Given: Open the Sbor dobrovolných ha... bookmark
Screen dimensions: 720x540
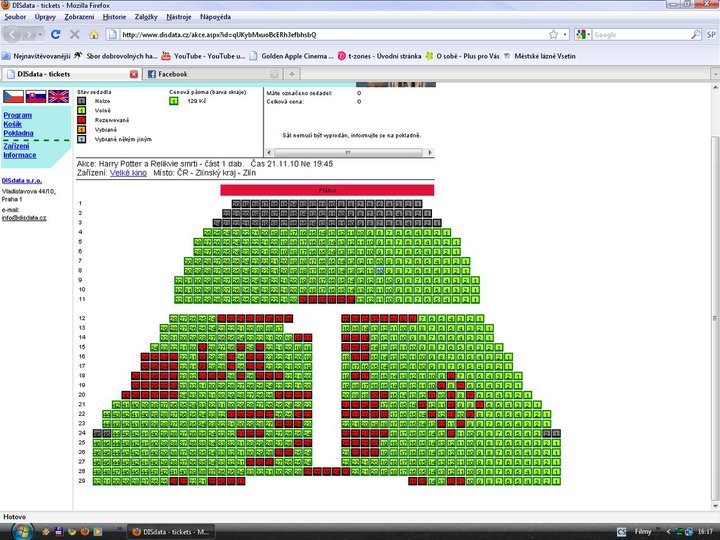Looking at the screenshot, I should 116,56.
